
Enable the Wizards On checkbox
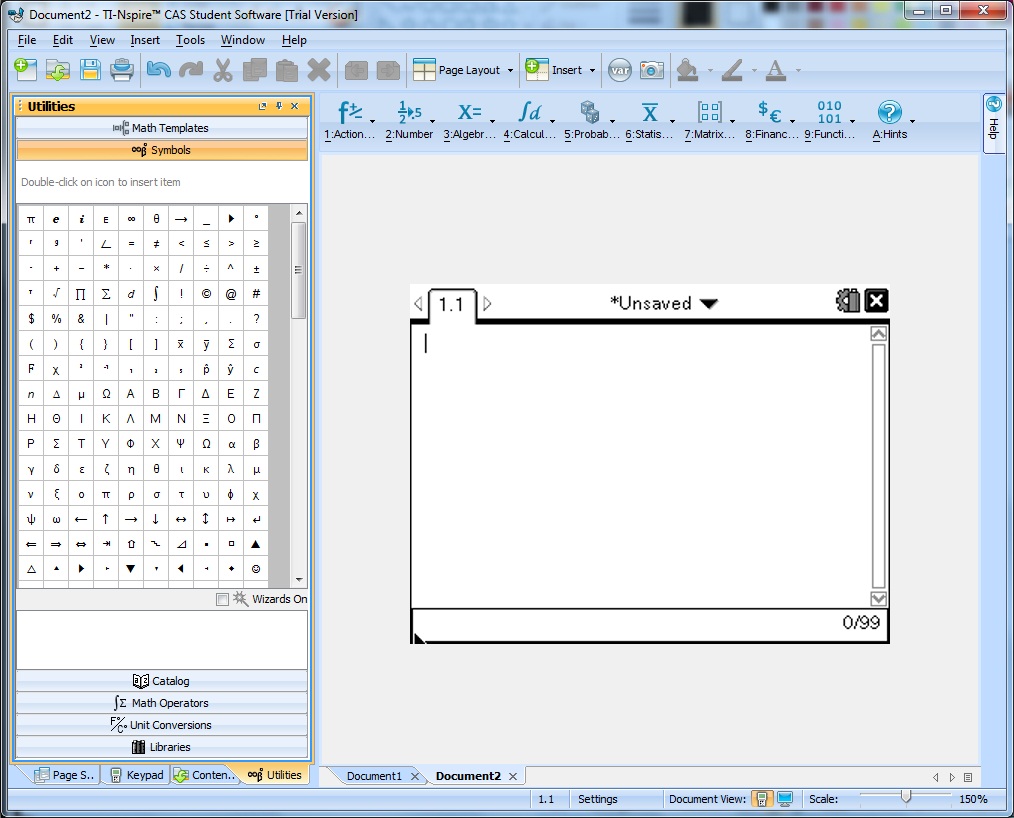tap(222, 599)
